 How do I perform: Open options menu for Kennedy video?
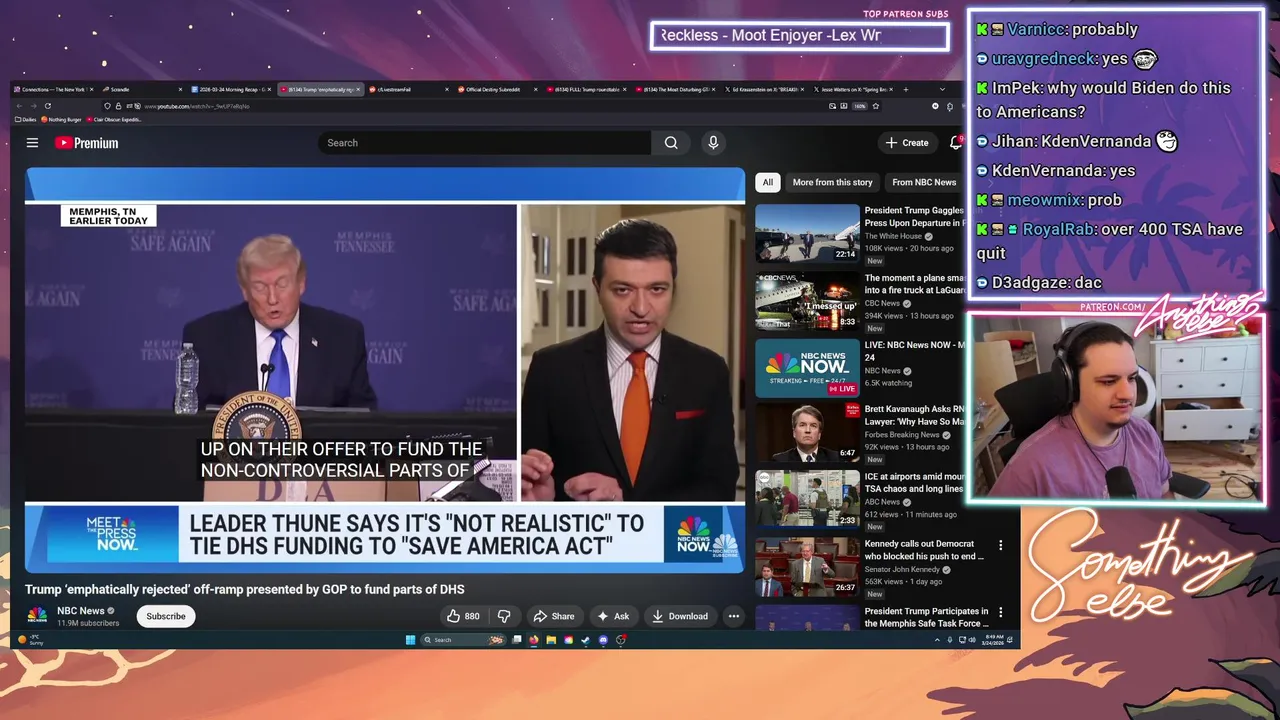[x=1000, y=546]
